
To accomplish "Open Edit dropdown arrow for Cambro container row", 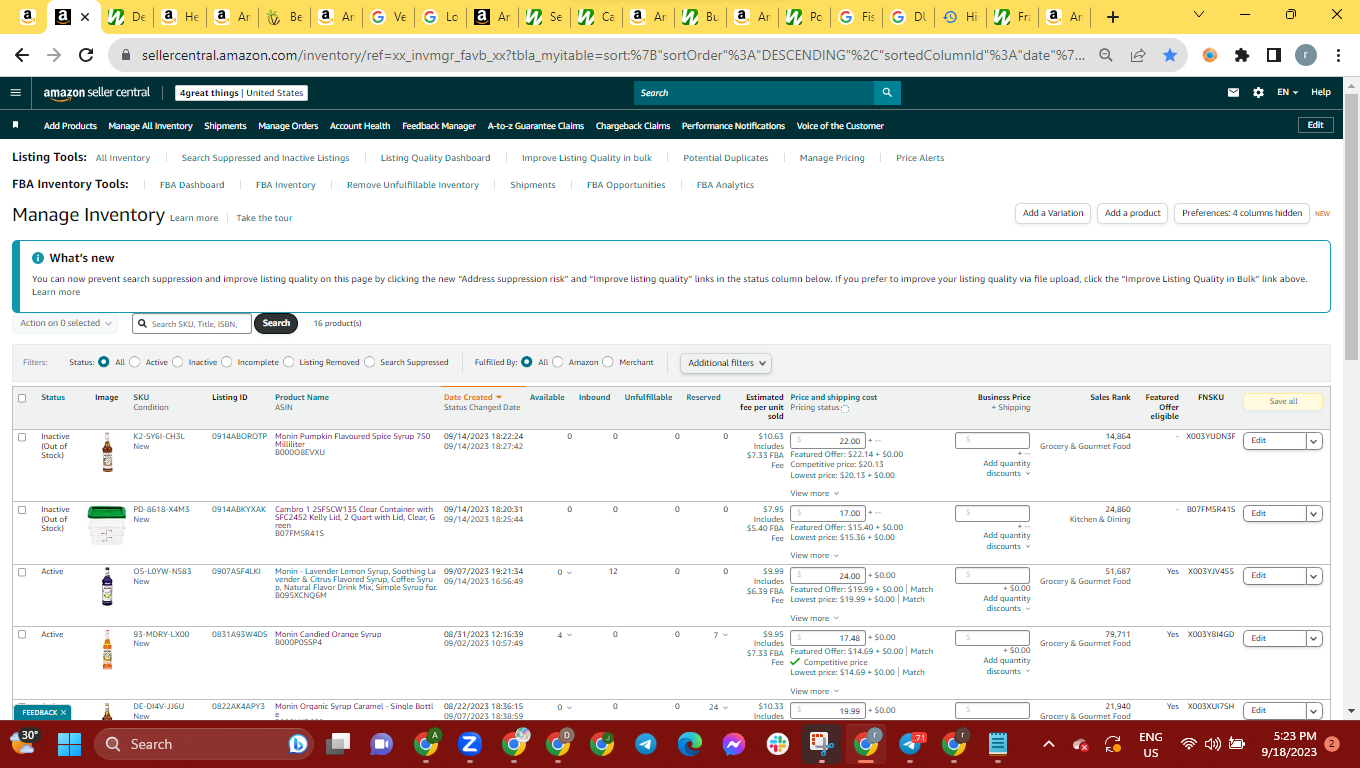I will (x=1314, y=514).
